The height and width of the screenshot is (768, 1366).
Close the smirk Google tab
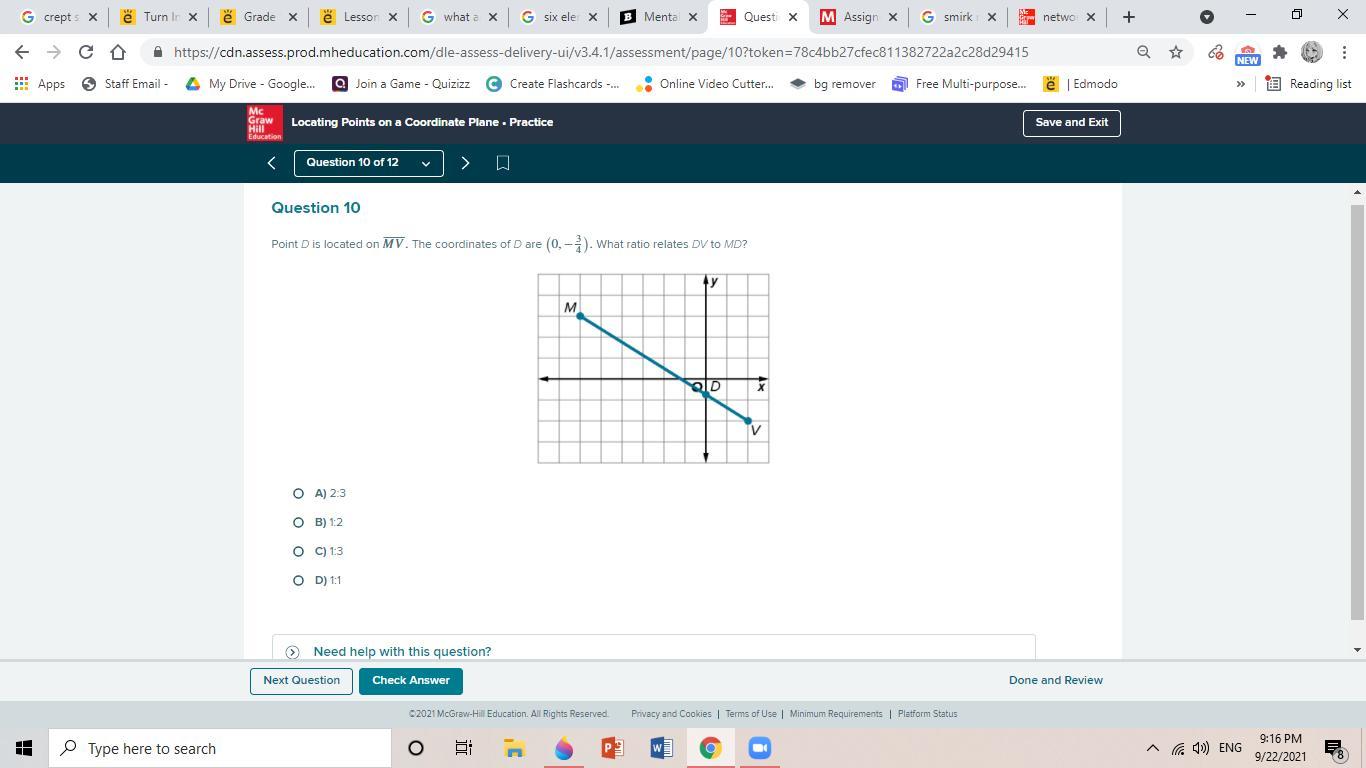pos(992,17)
